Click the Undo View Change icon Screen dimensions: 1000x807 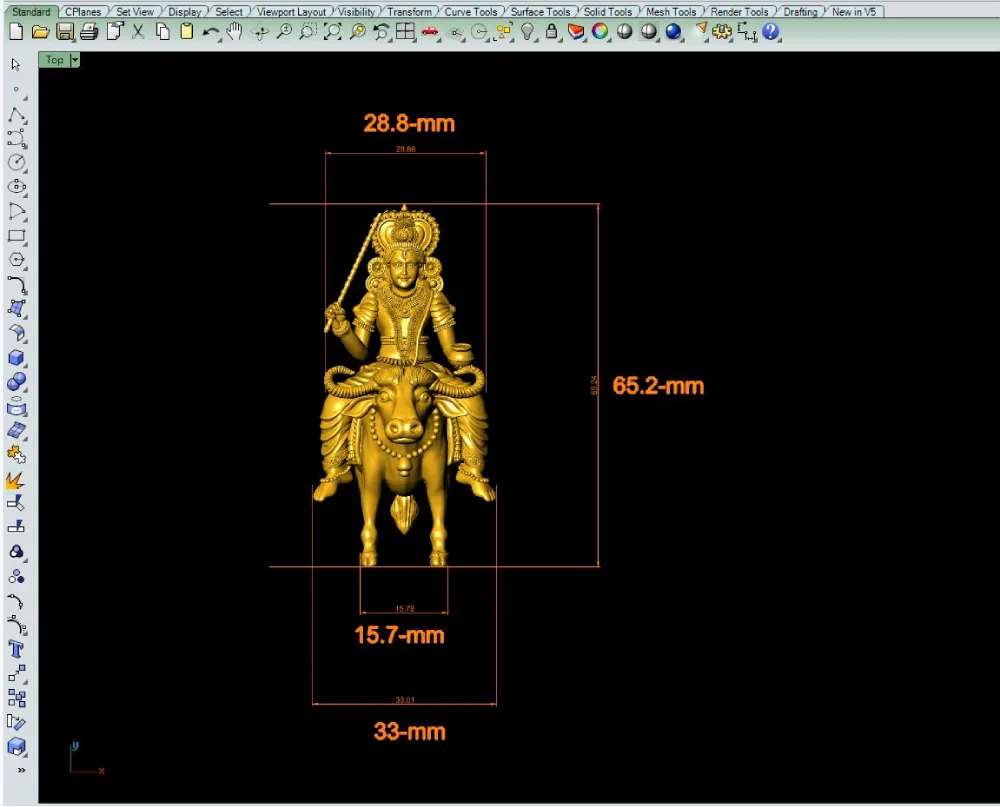pos(381,31)
